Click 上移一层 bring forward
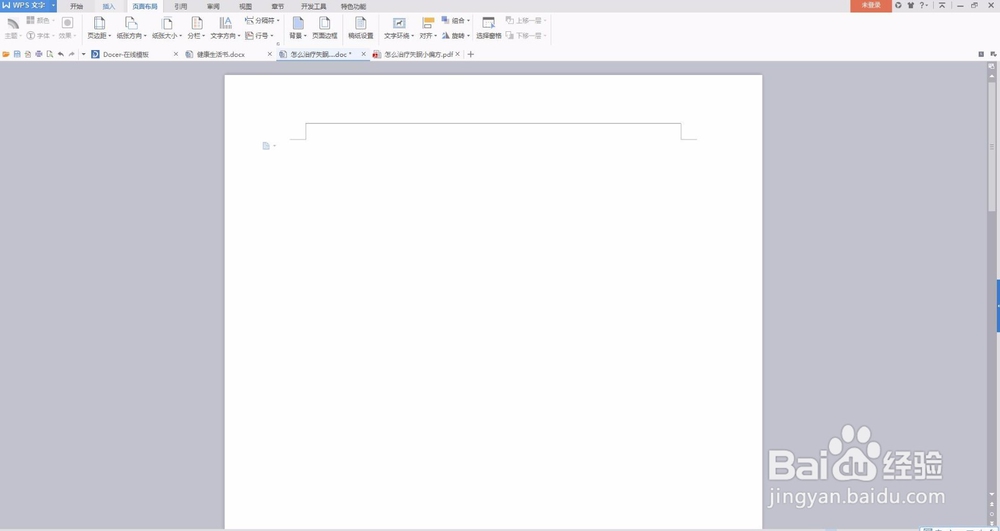 pyautogui.click(x=526, y=20)
